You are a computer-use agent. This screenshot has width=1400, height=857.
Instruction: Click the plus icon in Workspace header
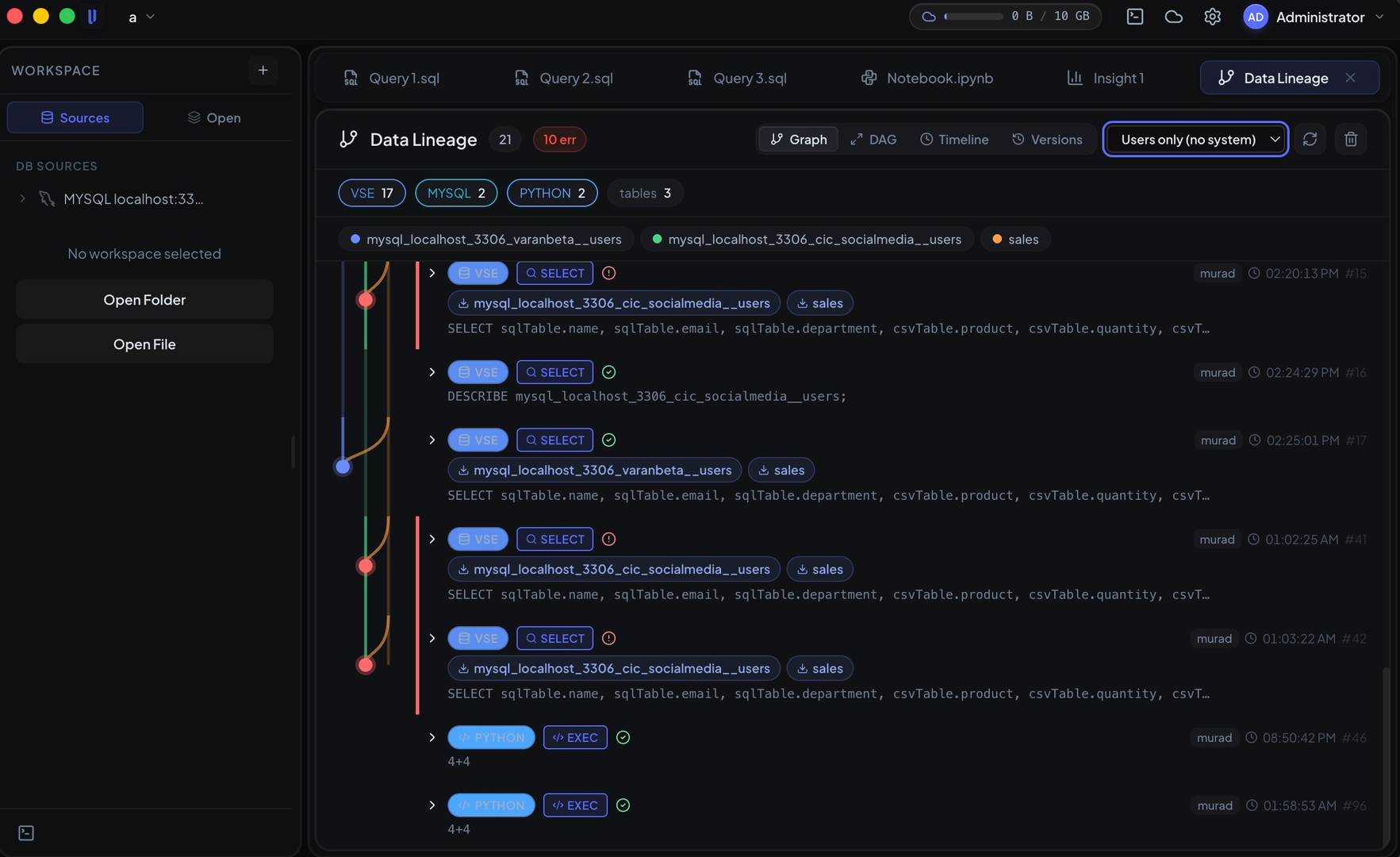click(263, 70)
